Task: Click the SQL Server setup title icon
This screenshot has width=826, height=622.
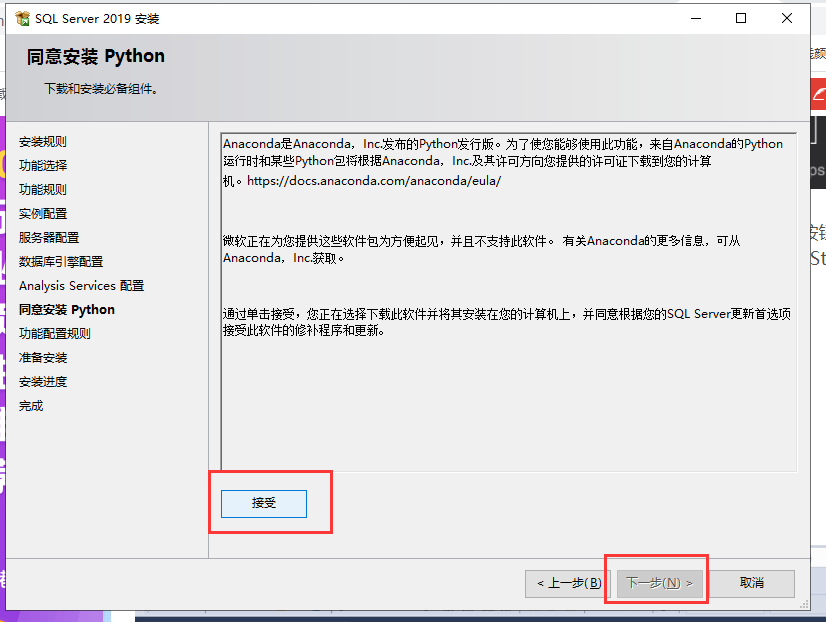Action: [23, 18]
